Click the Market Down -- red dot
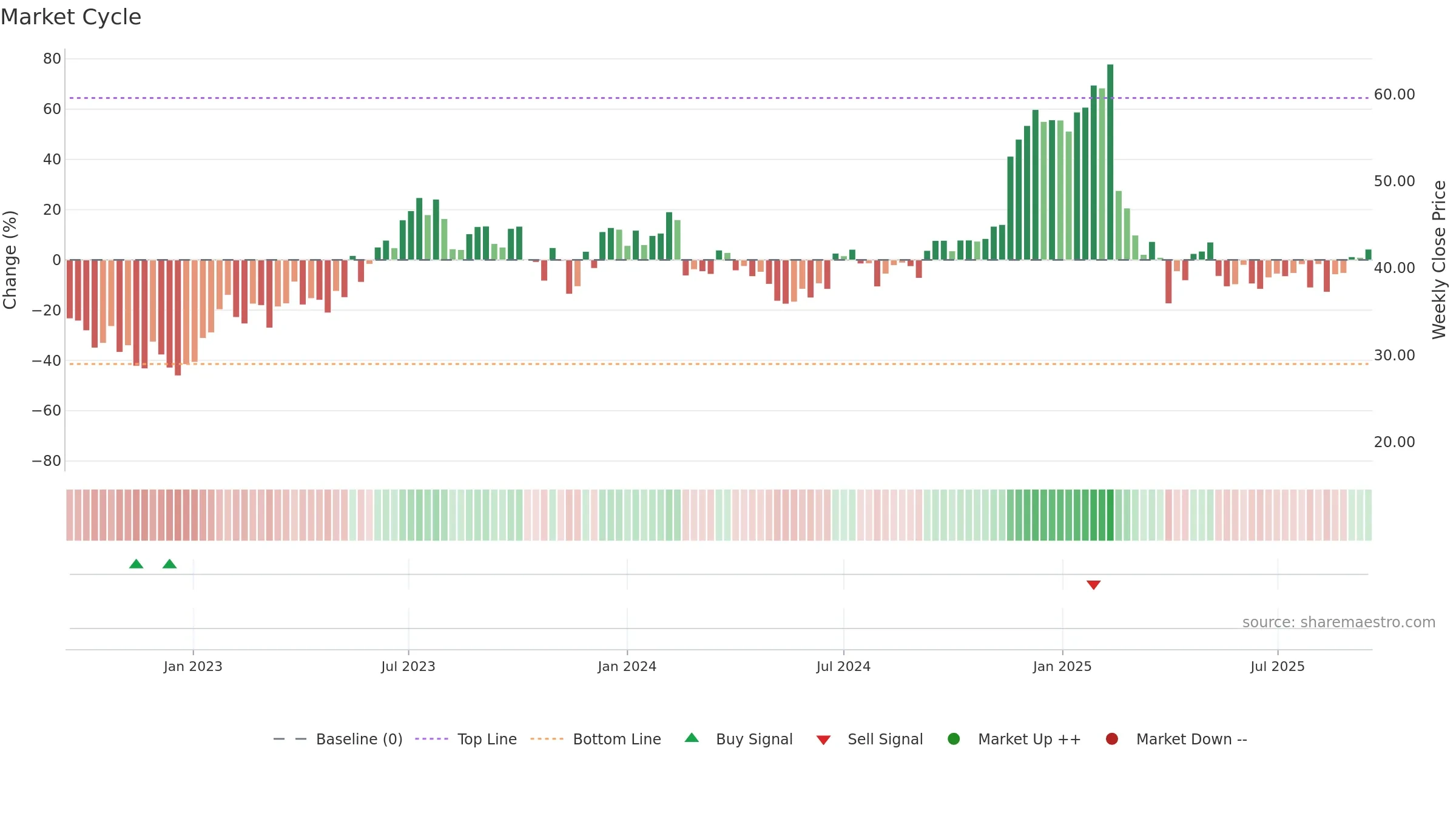Screen dimensions: 1456x819 1112,738
